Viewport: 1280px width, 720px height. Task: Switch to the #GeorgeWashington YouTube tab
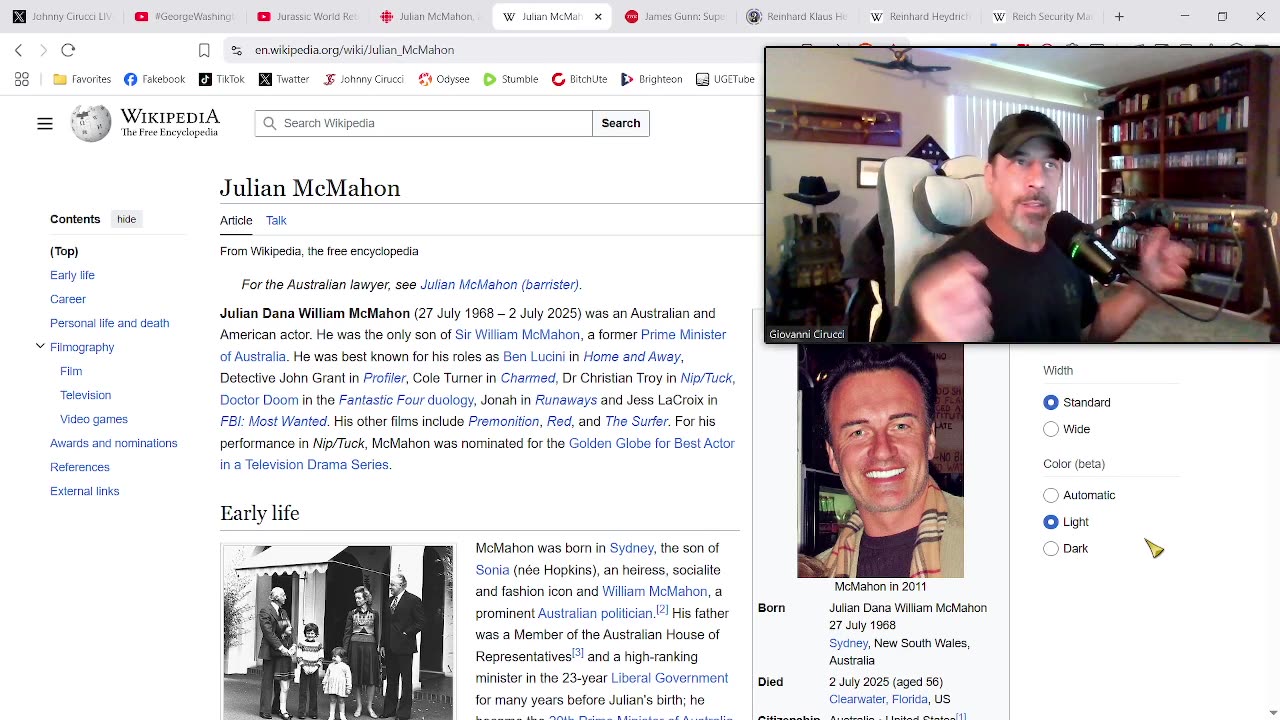click(184, 16)
